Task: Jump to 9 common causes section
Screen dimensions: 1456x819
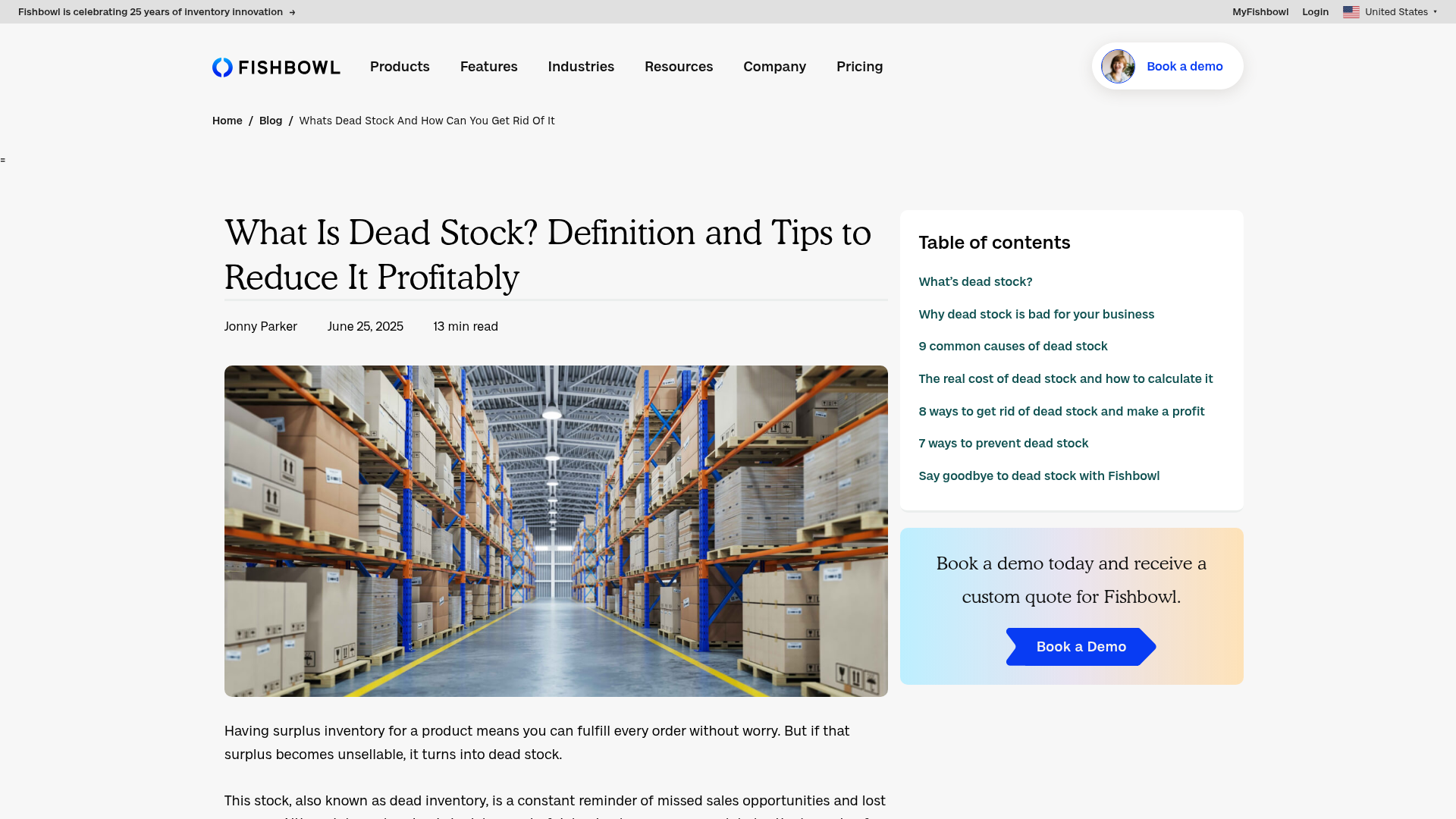Action: click(1013, 346)
